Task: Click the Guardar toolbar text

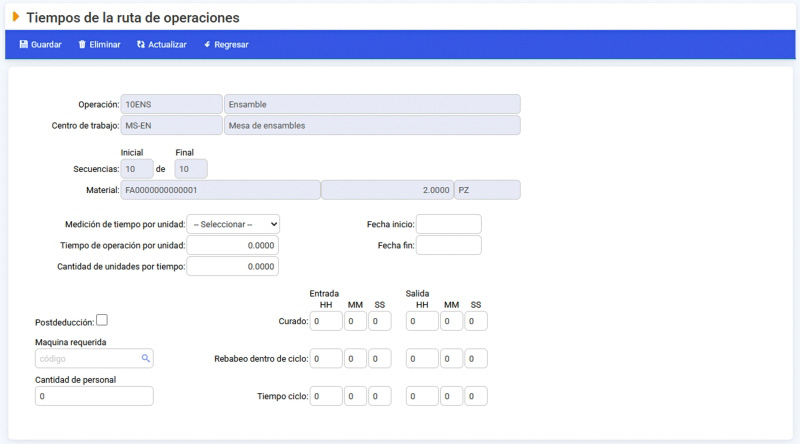Action: [46, 44]
